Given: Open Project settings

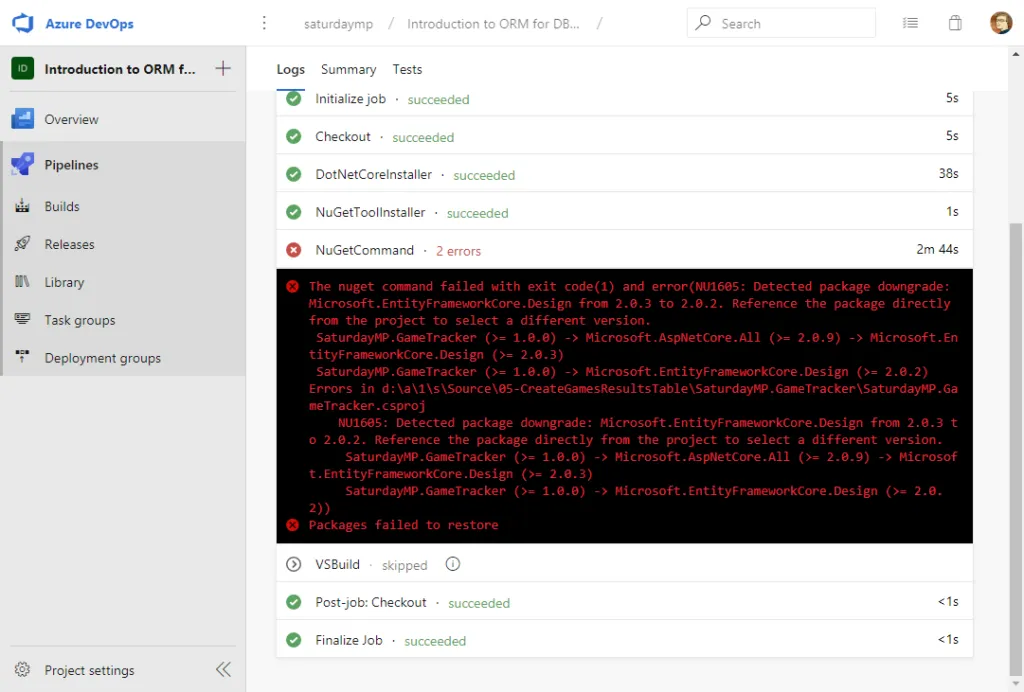Looking at the screenshot, I should point(89,670).
